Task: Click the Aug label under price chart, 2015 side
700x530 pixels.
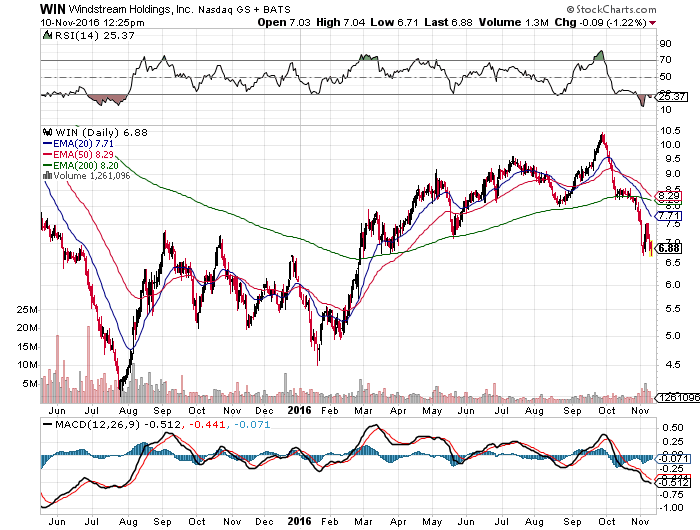Action: pos(128,411)
